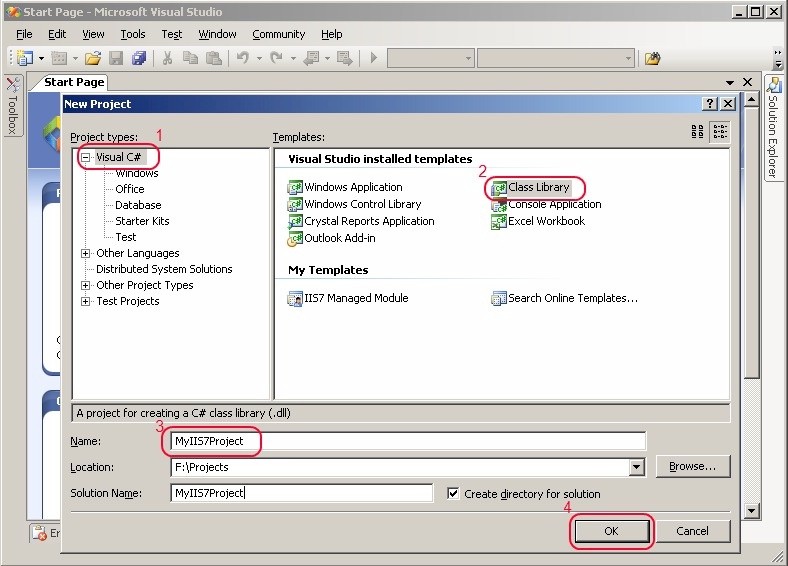Click the Paste toolbar icon
Image resolution: width=788 pixels, height=566 pixels.
(214, 58)
